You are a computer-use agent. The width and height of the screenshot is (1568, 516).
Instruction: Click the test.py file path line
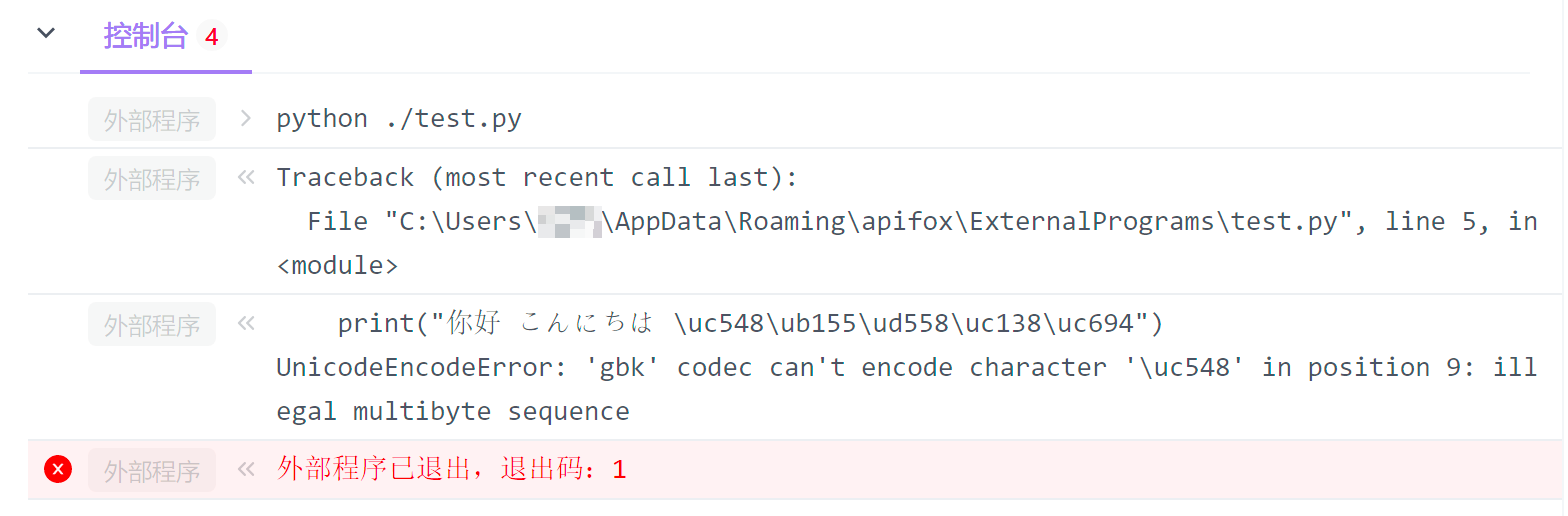coord(920,222)
